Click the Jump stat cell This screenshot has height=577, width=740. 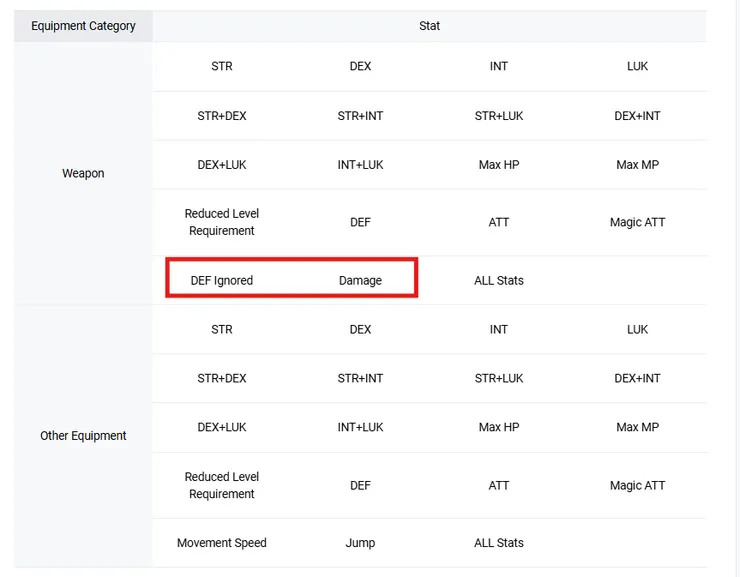coord(360,543)
